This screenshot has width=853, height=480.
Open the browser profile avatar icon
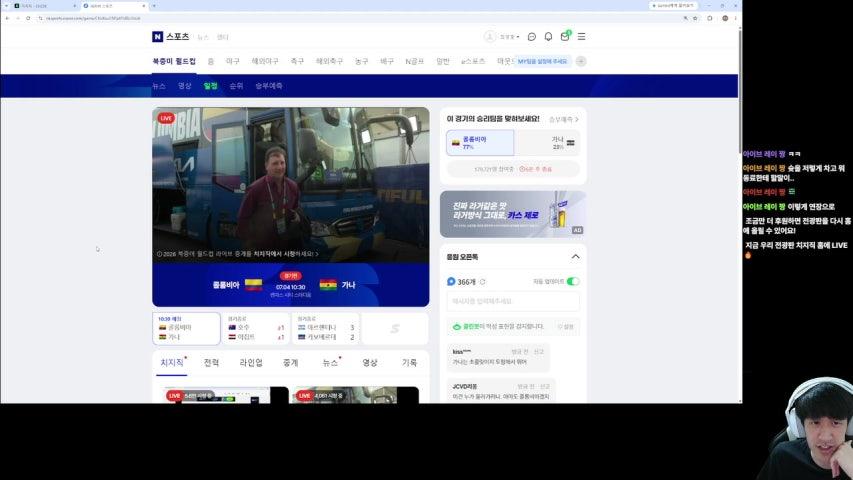[725, 18]
